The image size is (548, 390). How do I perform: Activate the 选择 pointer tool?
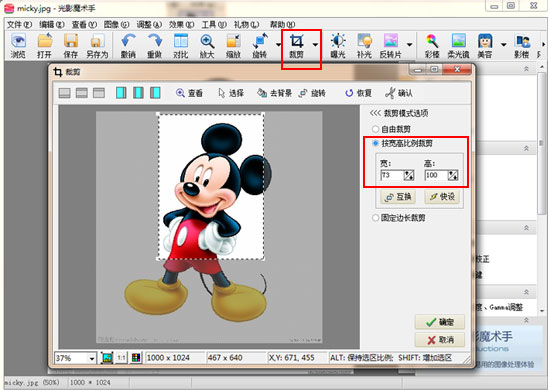231,93
